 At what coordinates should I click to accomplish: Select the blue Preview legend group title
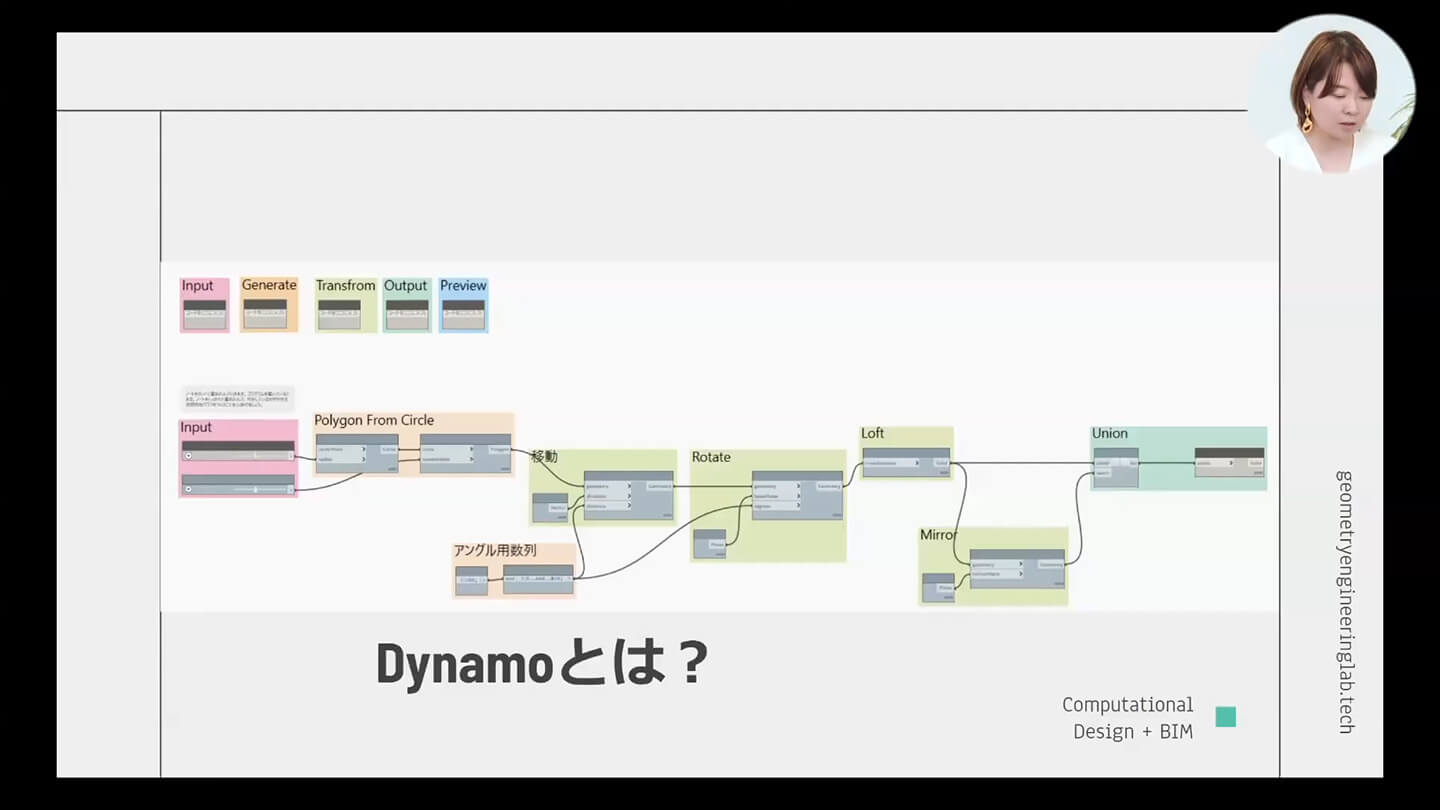coord(463,286)
